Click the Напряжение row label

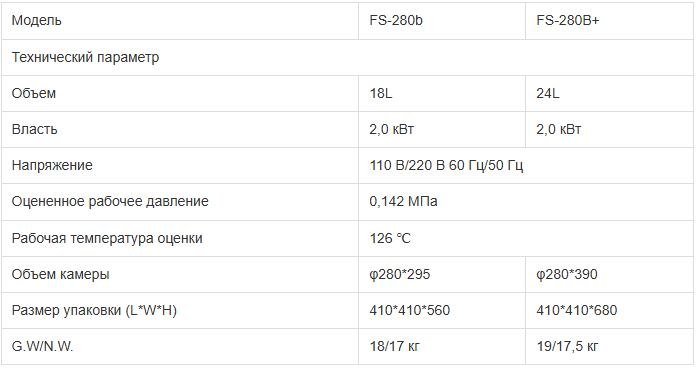click(x=52, y=166)
